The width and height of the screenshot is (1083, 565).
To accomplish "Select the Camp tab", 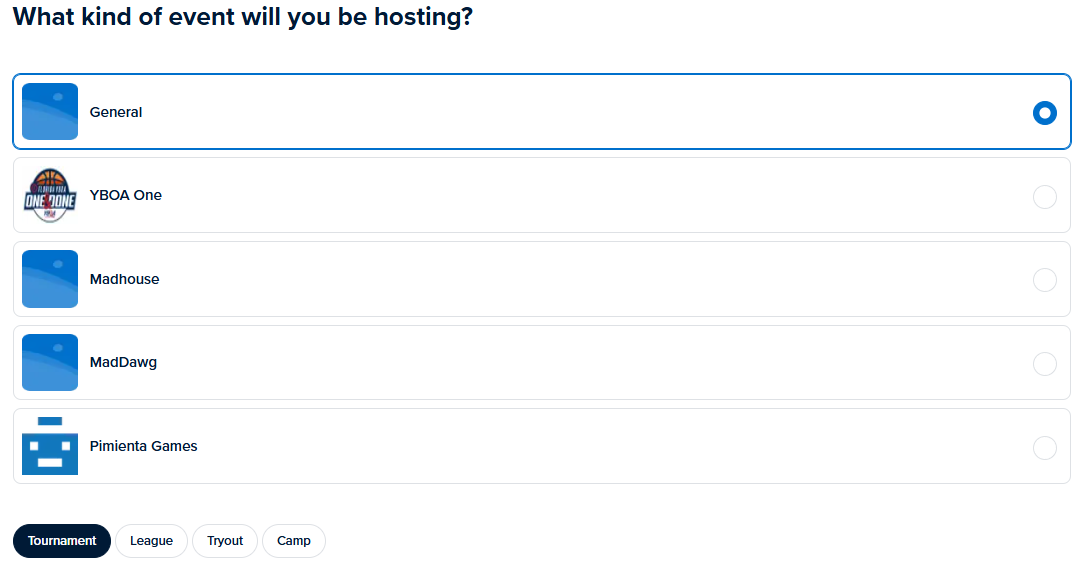I will pos(294,541).
